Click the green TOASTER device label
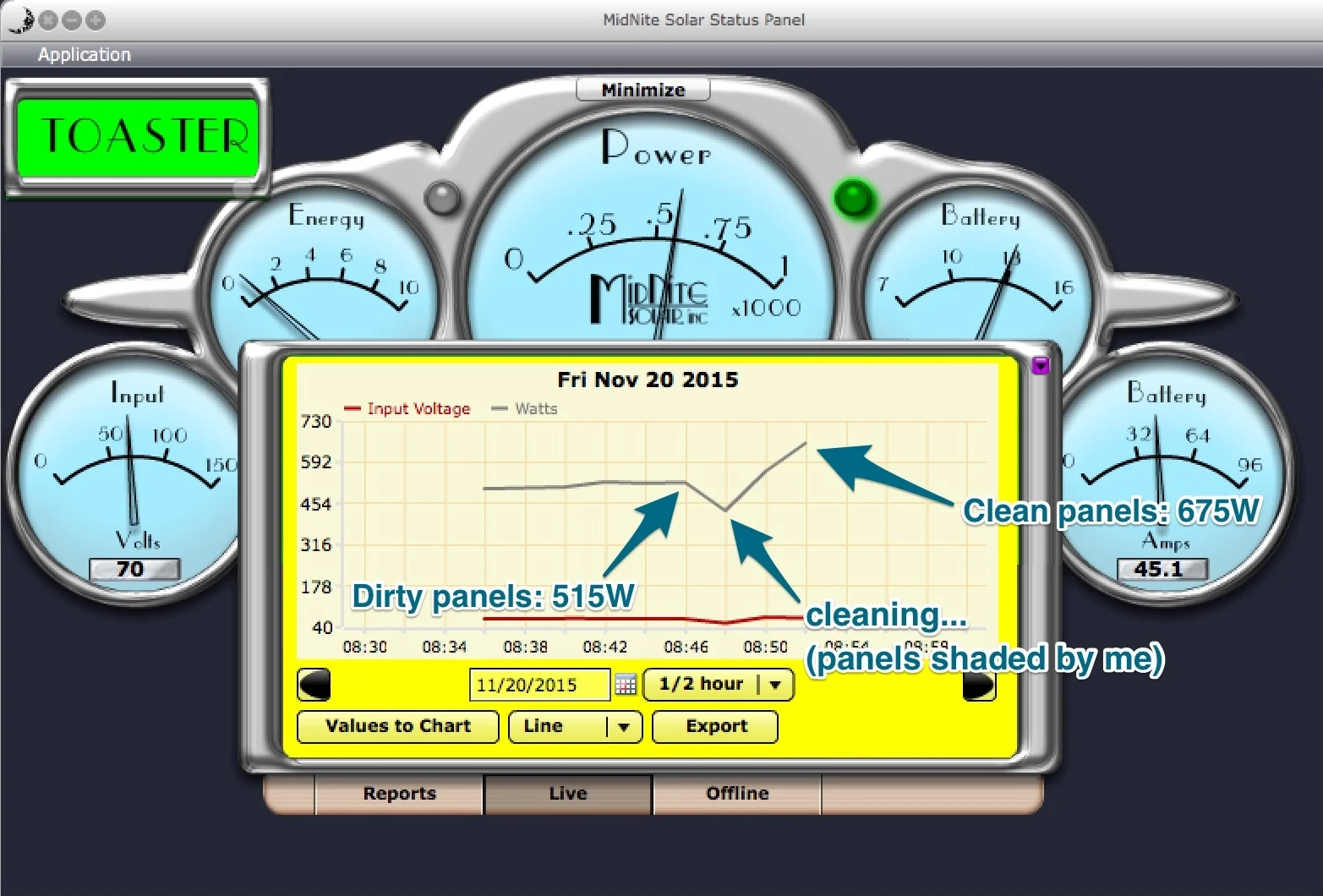Image resolution: width=1323 pixels, height=896 pixels. (x=137, y=138)
